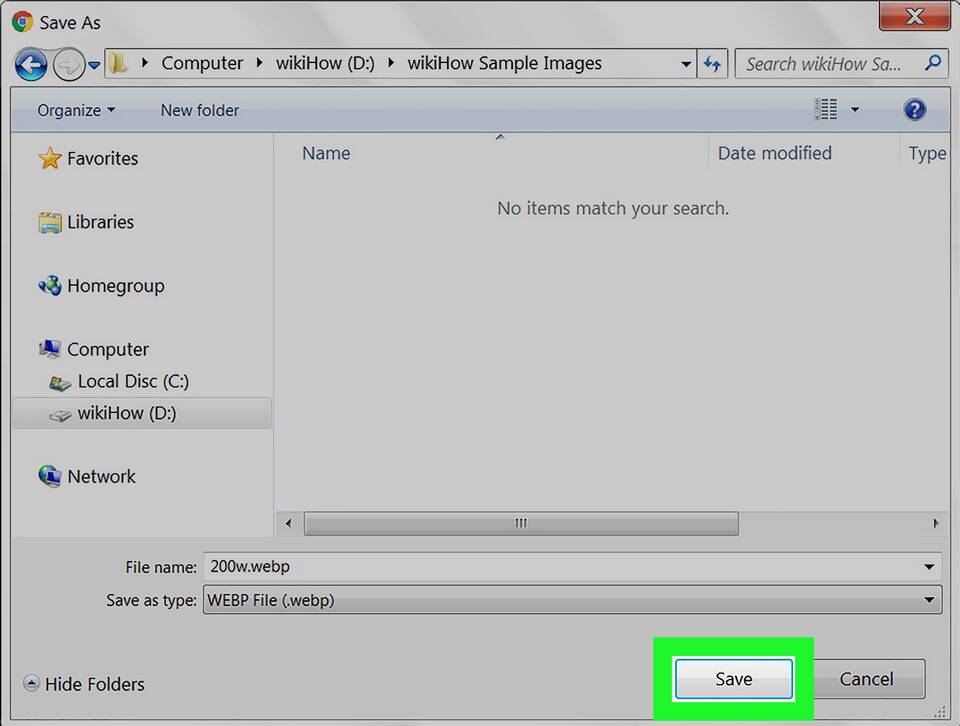Image resolution: width=960 pixels, height=726 pixels.
Task: Select Homegroup in the navigation pane
Action: [116, 286]
